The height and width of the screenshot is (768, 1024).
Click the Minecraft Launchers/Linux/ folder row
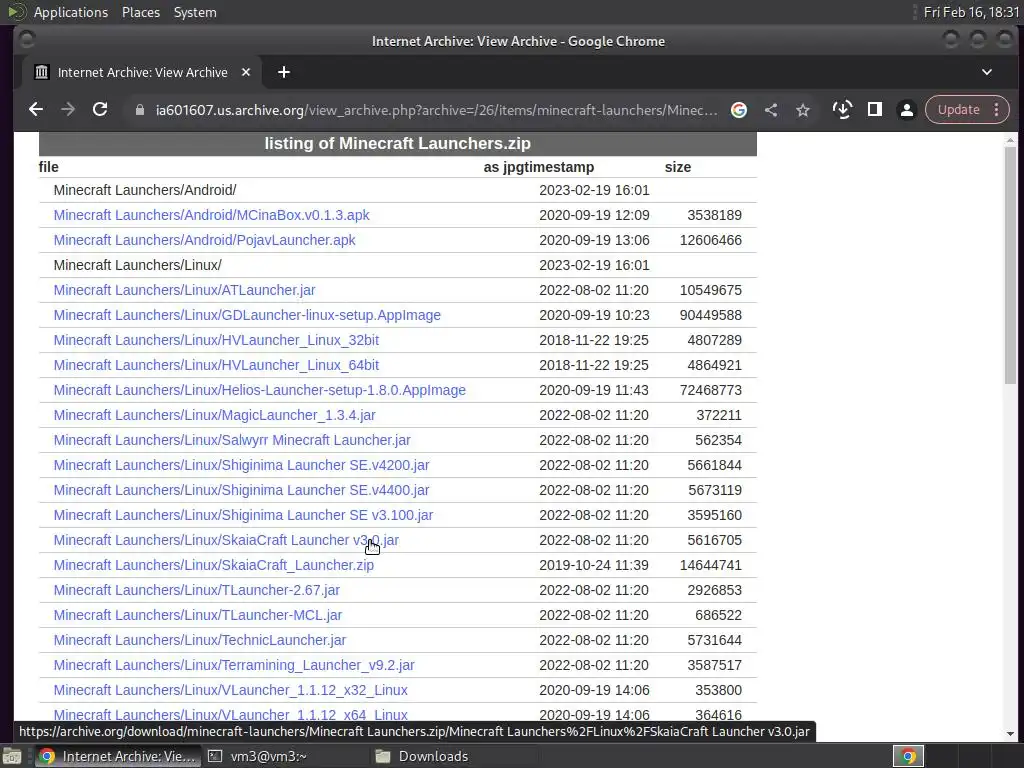[398, 265]
